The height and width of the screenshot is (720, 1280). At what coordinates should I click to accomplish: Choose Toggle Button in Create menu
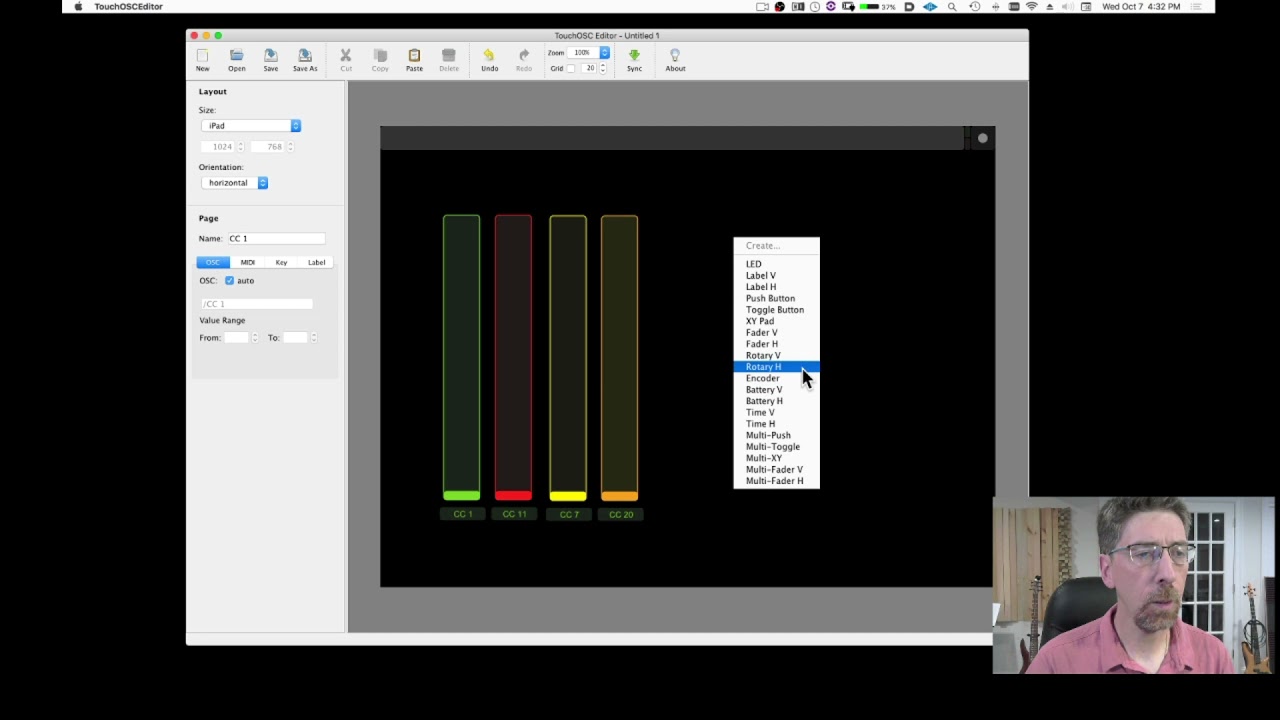coord(776,310)
